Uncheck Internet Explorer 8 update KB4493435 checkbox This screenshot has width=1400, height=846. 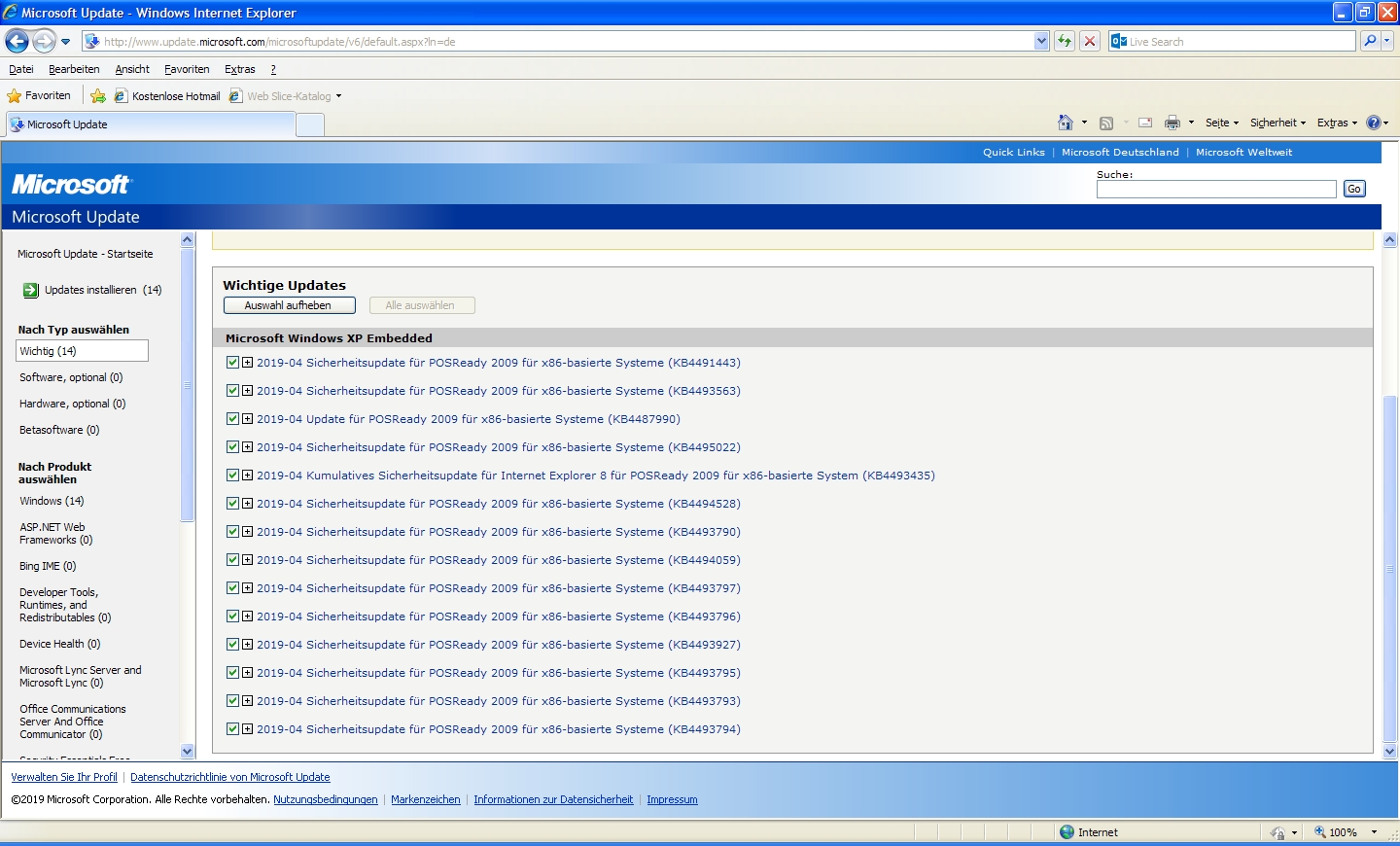pos(232,476)
